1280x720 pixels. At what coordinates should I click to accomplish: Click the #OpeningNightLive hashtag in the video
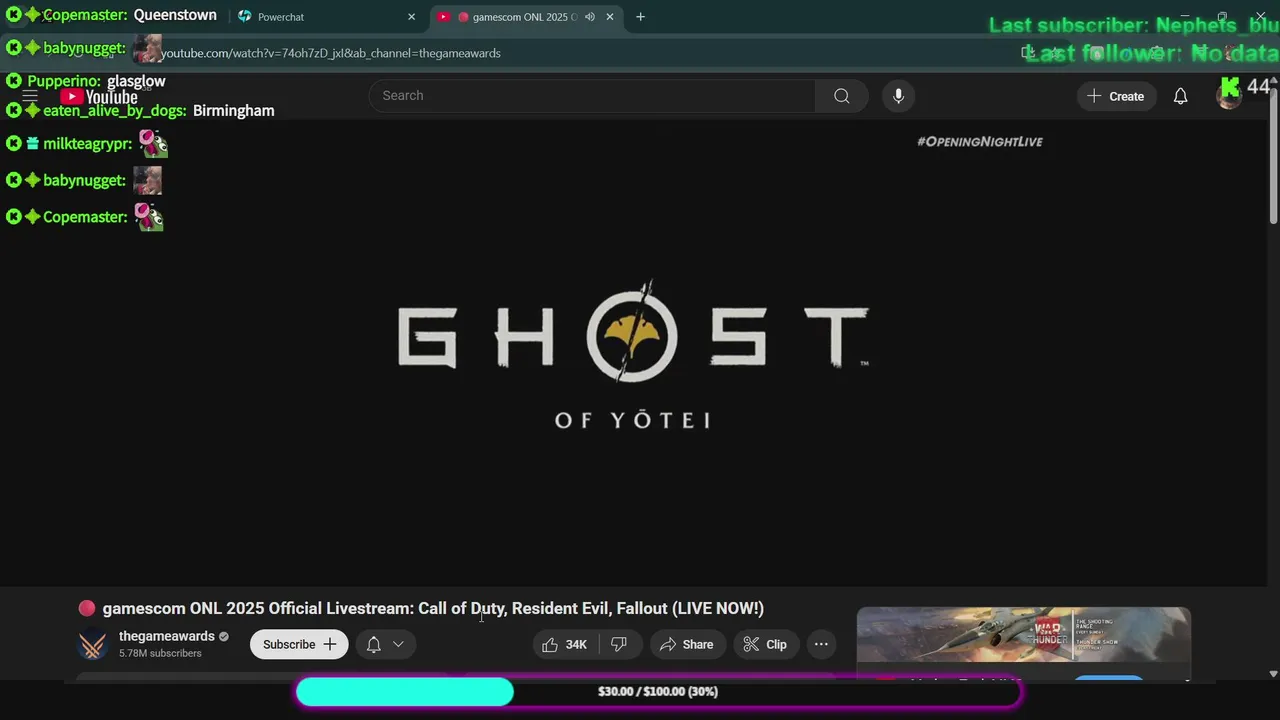(x=980, y=142)
